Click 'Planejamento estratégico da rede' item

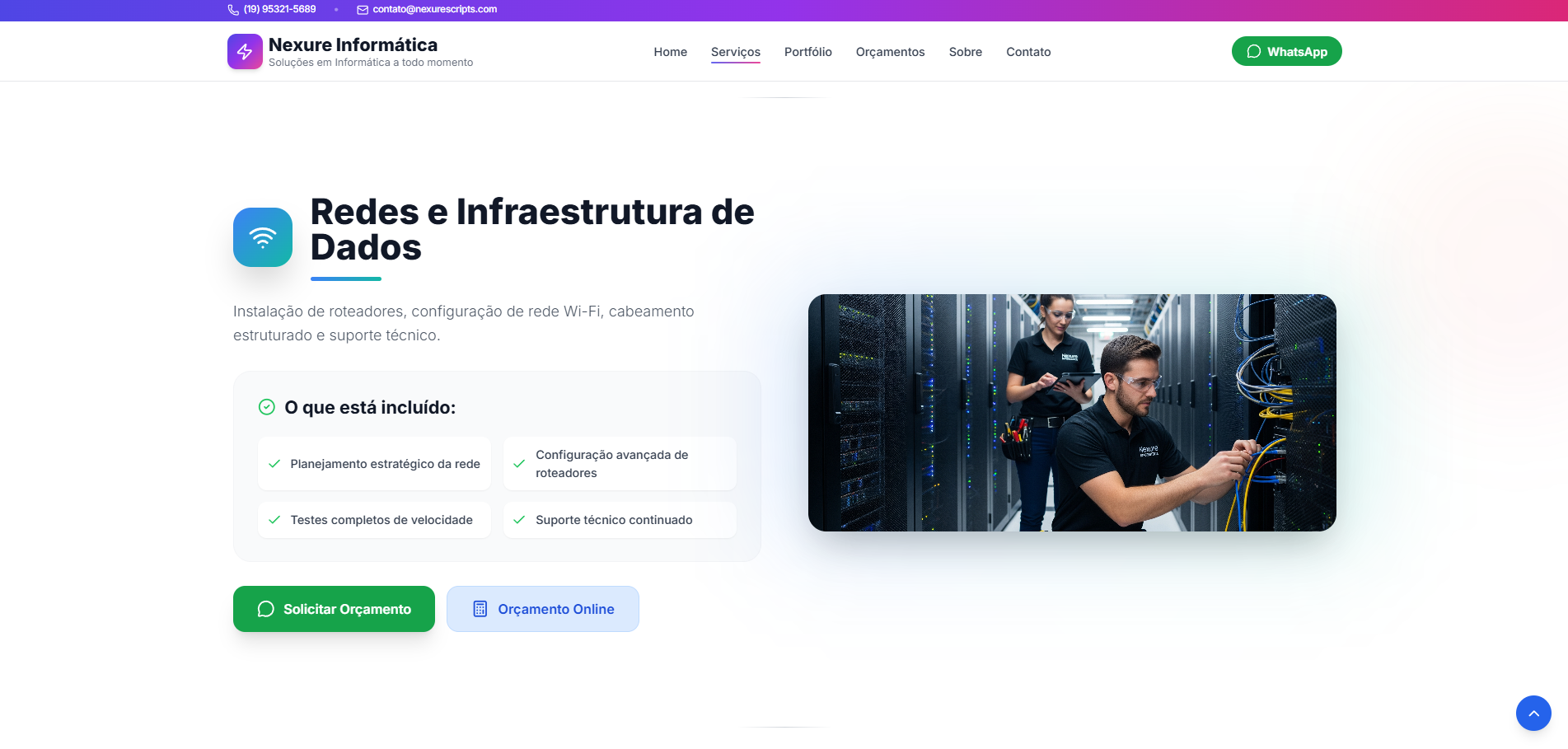click(375, 464)
